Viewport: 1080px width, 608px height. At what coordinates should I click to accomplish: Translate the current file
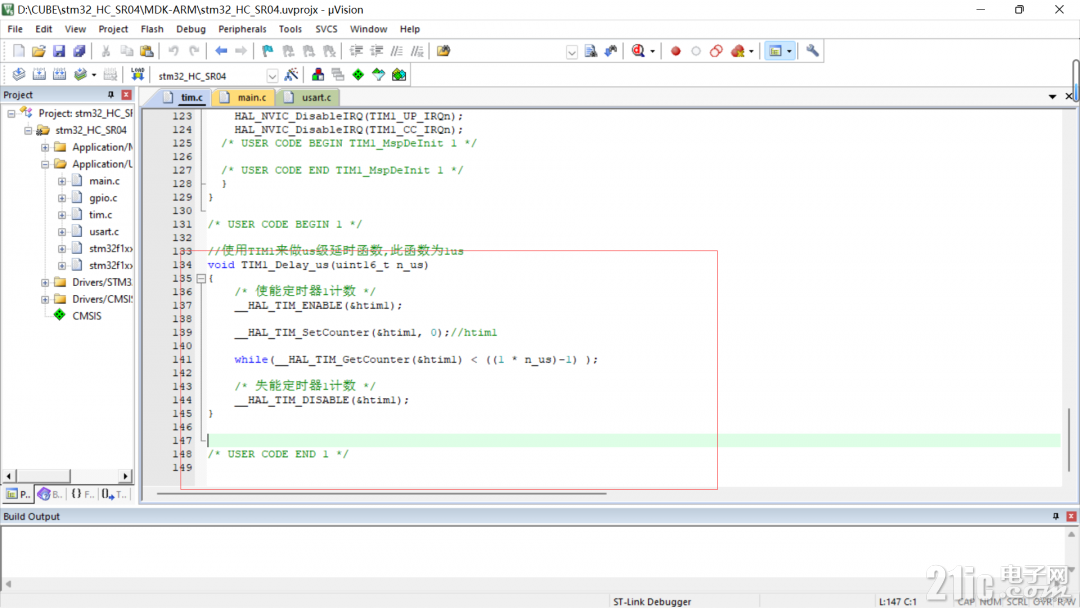[x=19, y=74]
